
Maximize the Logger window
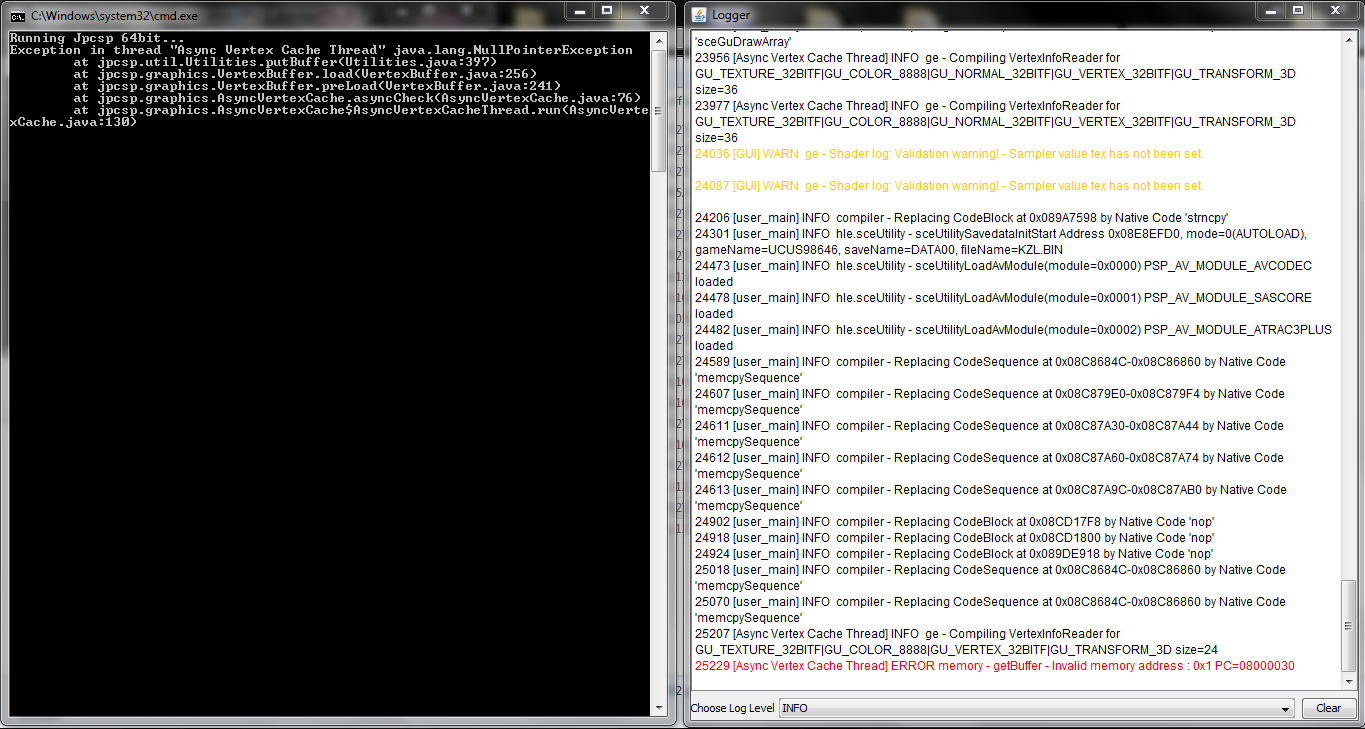click(1297, 10)
